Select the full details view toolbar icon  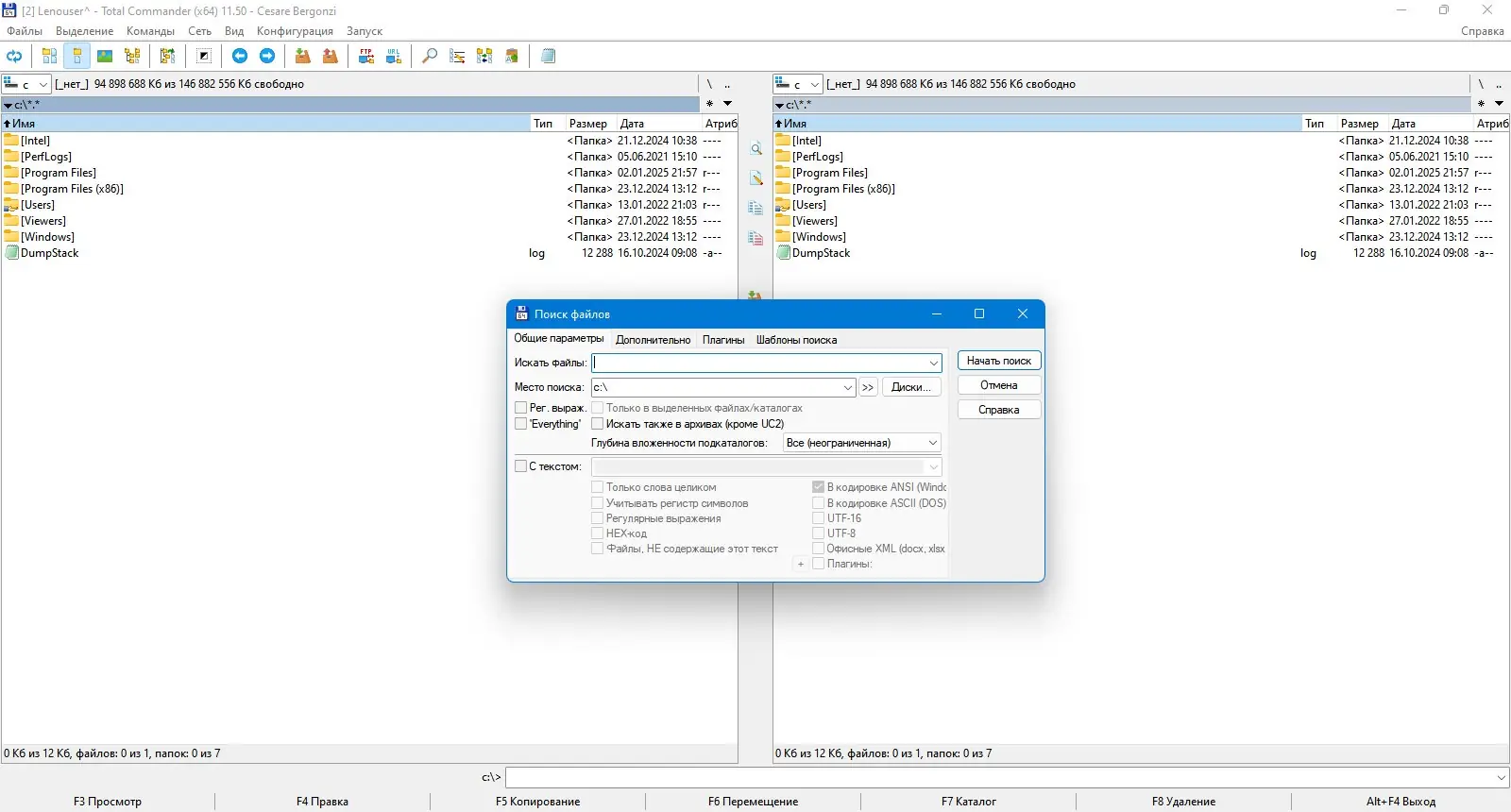coord(77,56)
